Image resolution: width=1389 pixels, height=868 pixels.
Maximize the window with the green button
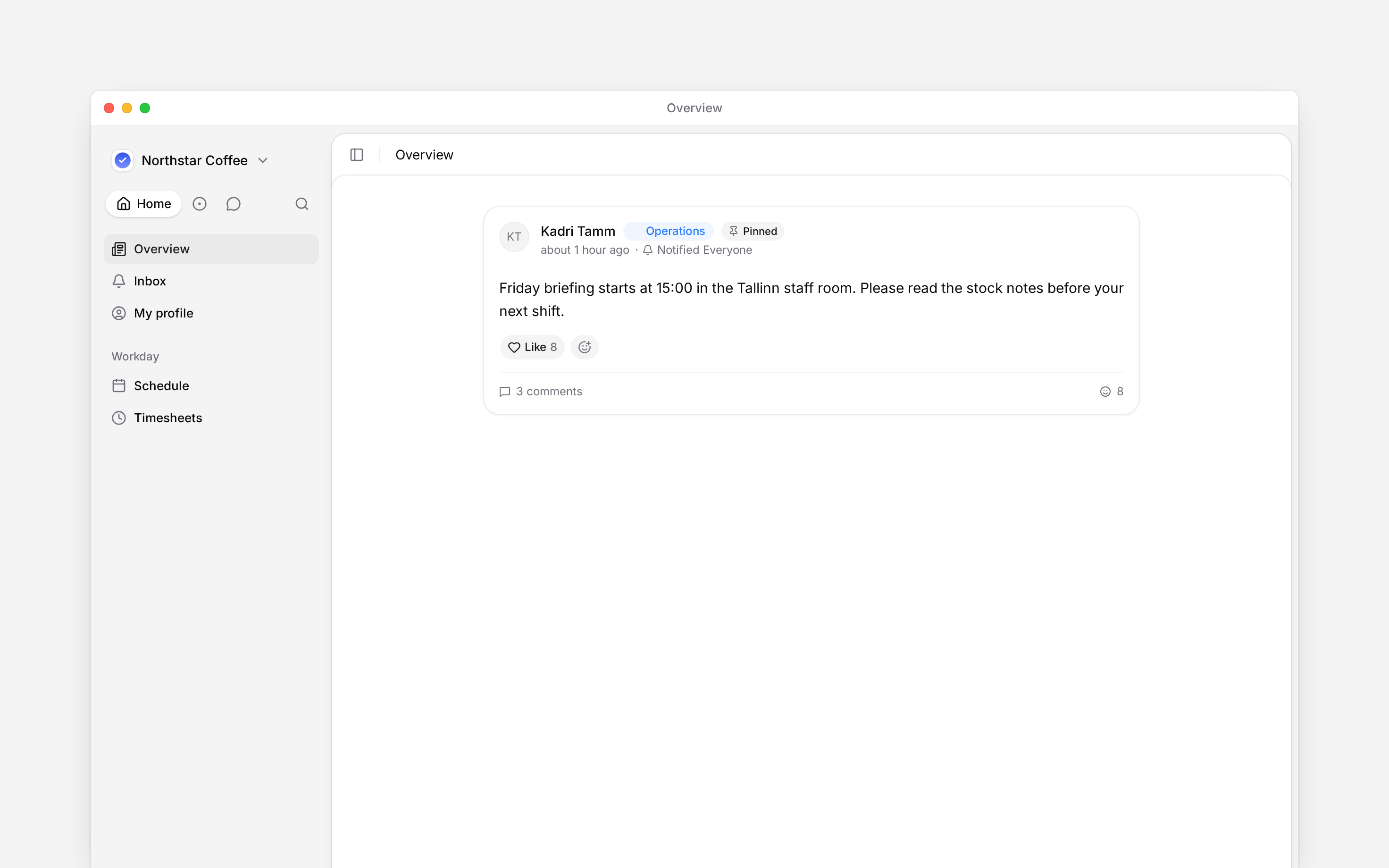[145, 108]
